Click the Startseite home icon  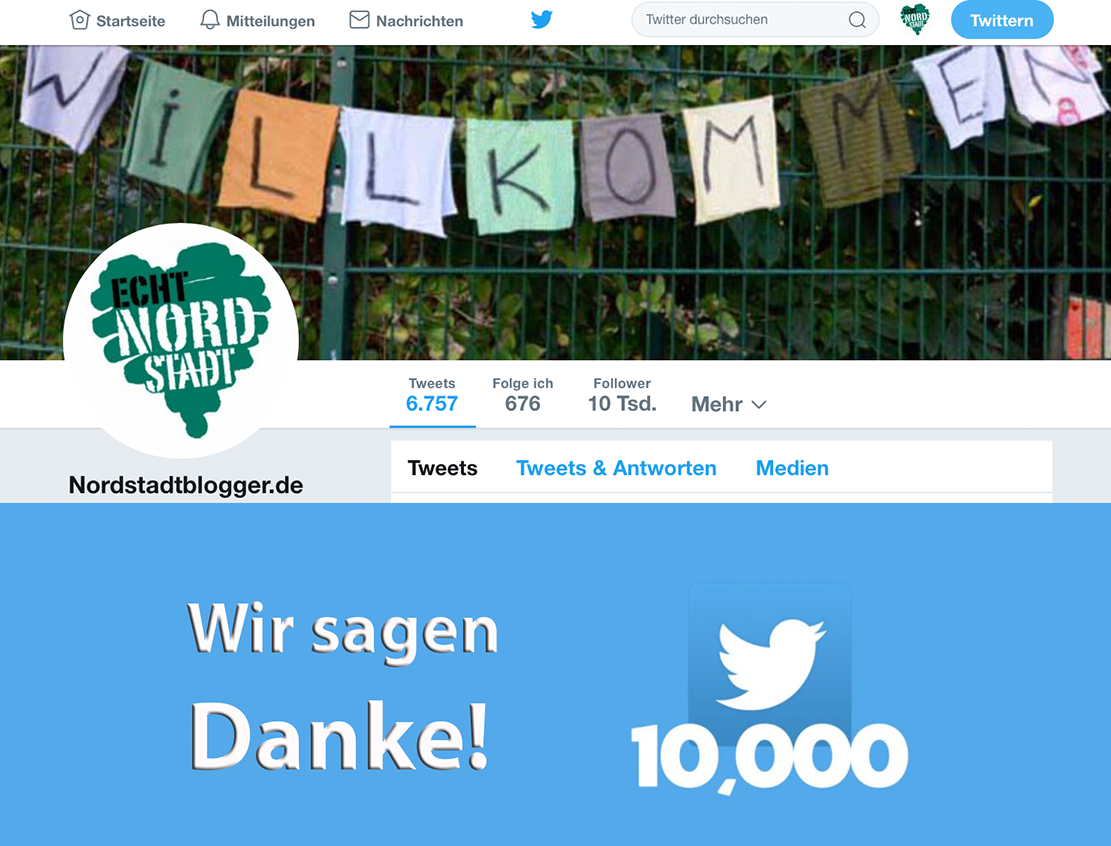[x=79, y=20]
